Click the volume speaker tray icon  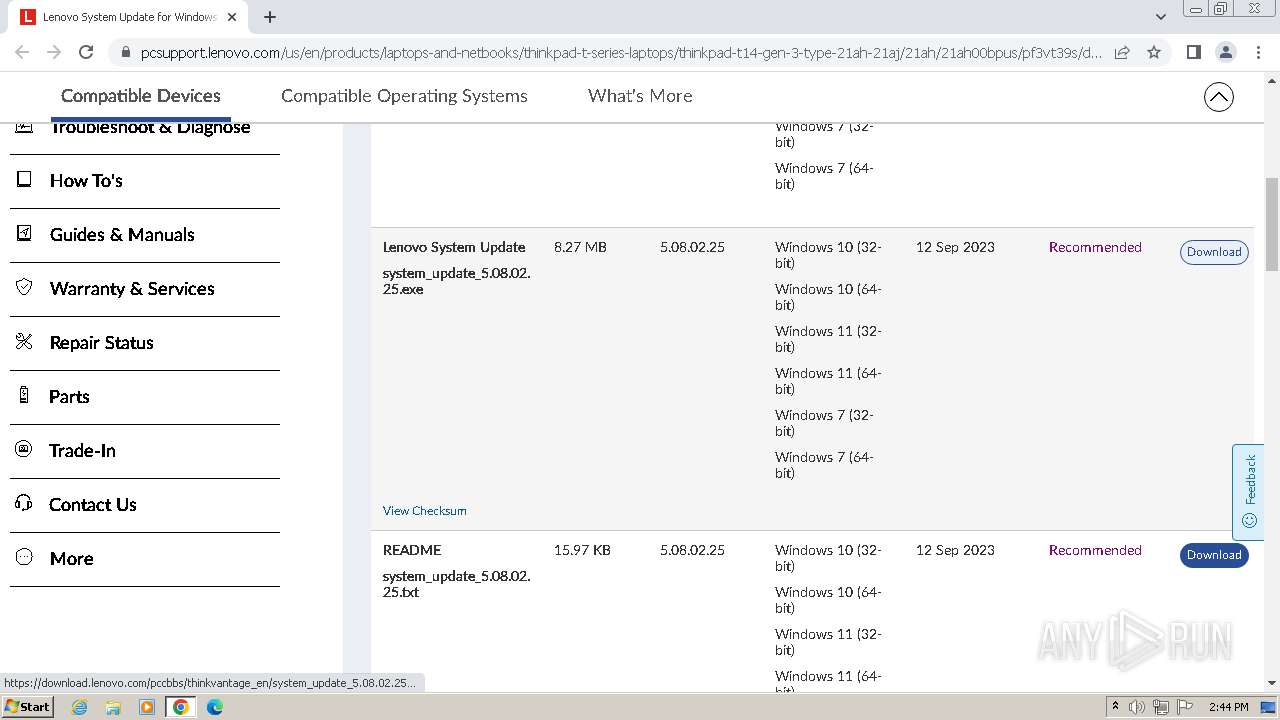coord(1137,707)
